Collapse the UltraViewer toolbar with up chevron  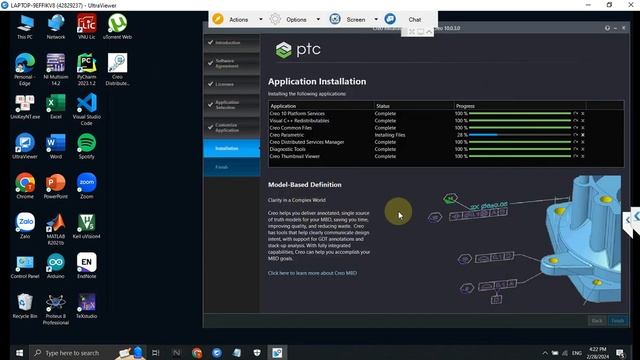(429, 32)
